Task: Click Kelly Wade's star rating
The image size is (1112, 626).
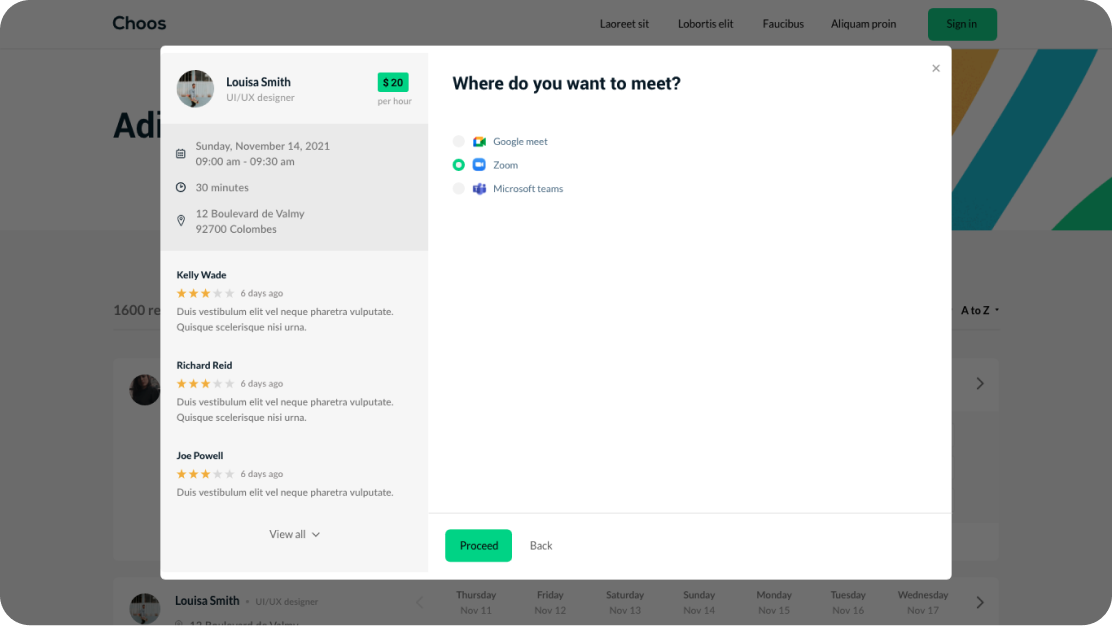Action: point(205,294)
